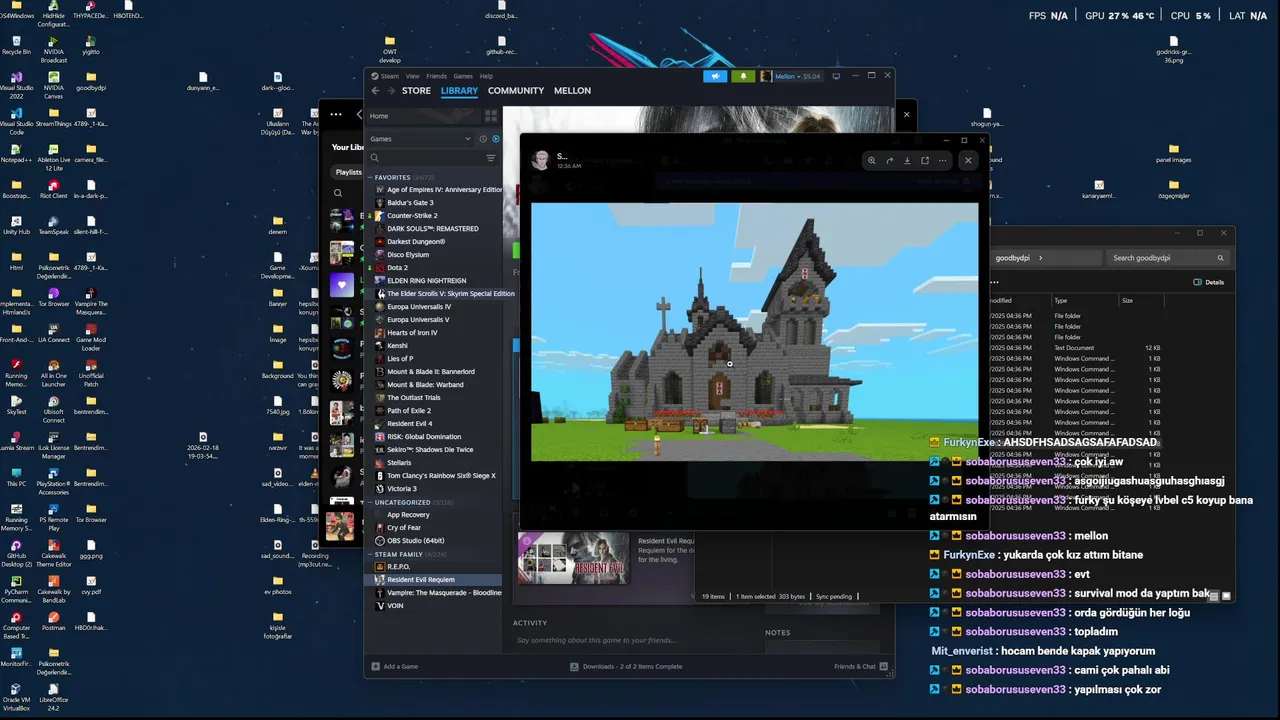The image size is (1280, 720).
Task: Open the MELLON profile tab
Action: point(572,91)
